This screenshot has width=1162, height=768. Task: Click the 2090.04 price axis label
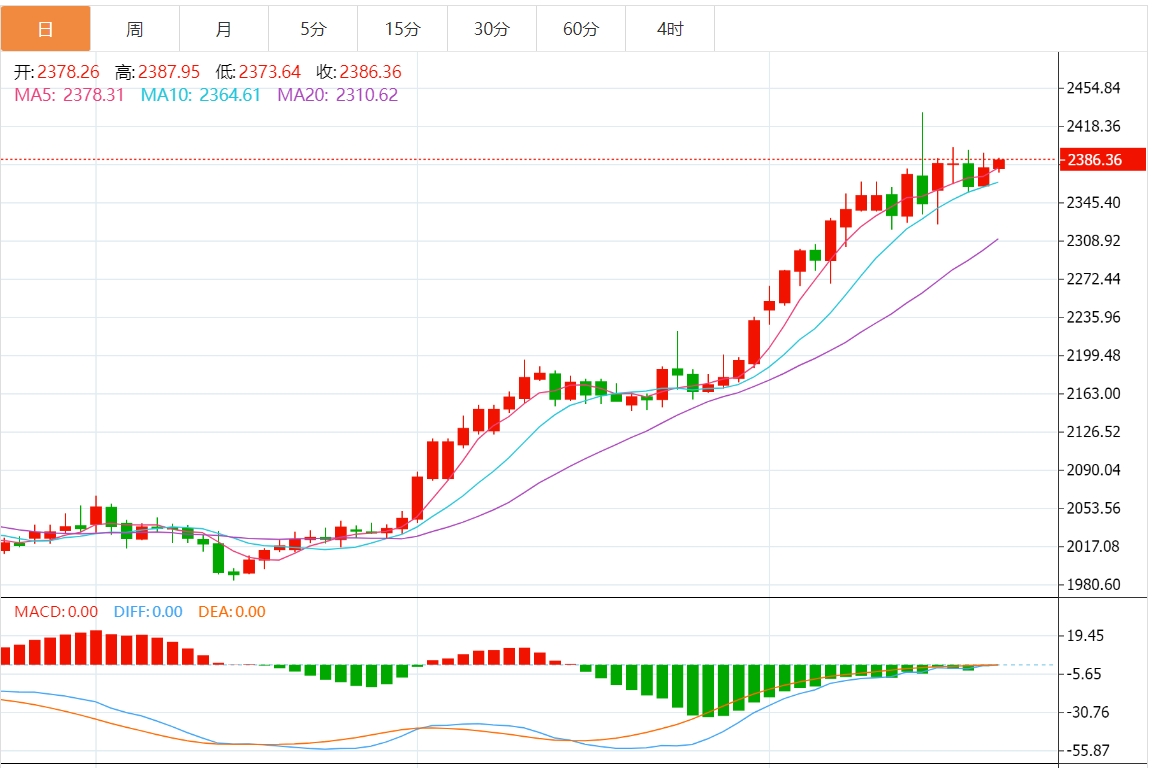(1093, 470)
